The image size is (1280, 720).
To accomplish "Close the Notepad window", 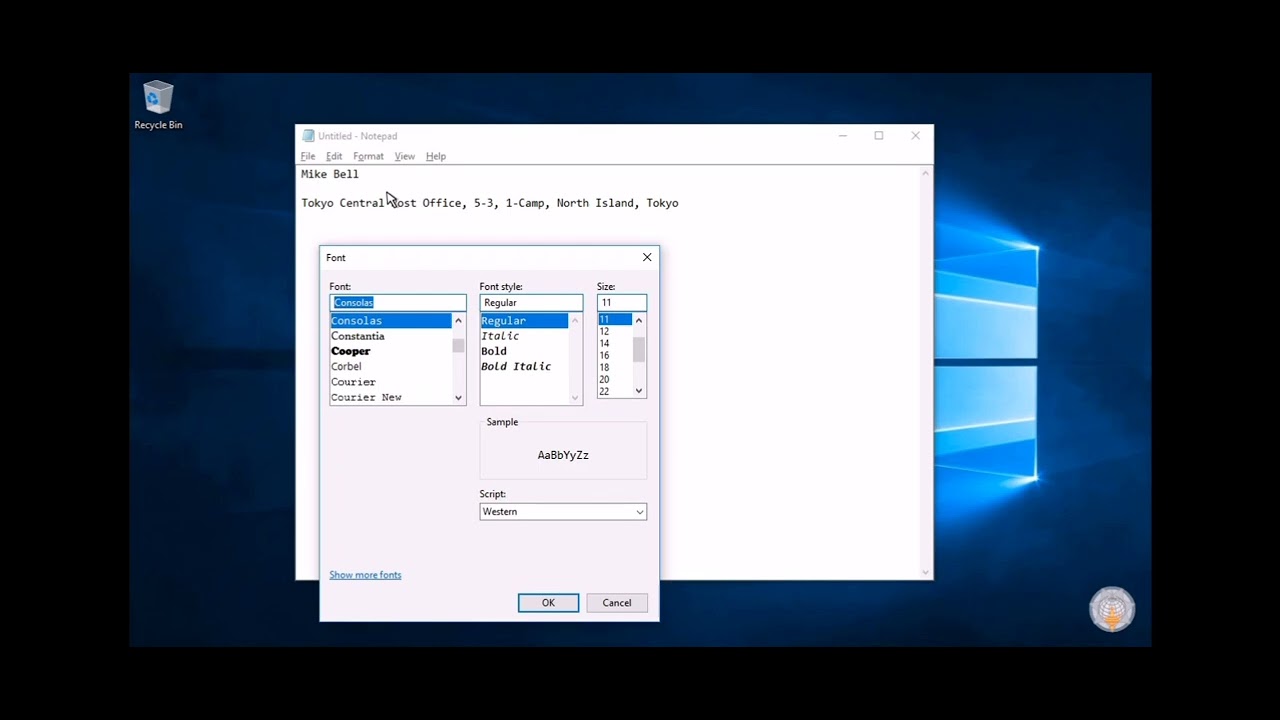I will [915, 136].
